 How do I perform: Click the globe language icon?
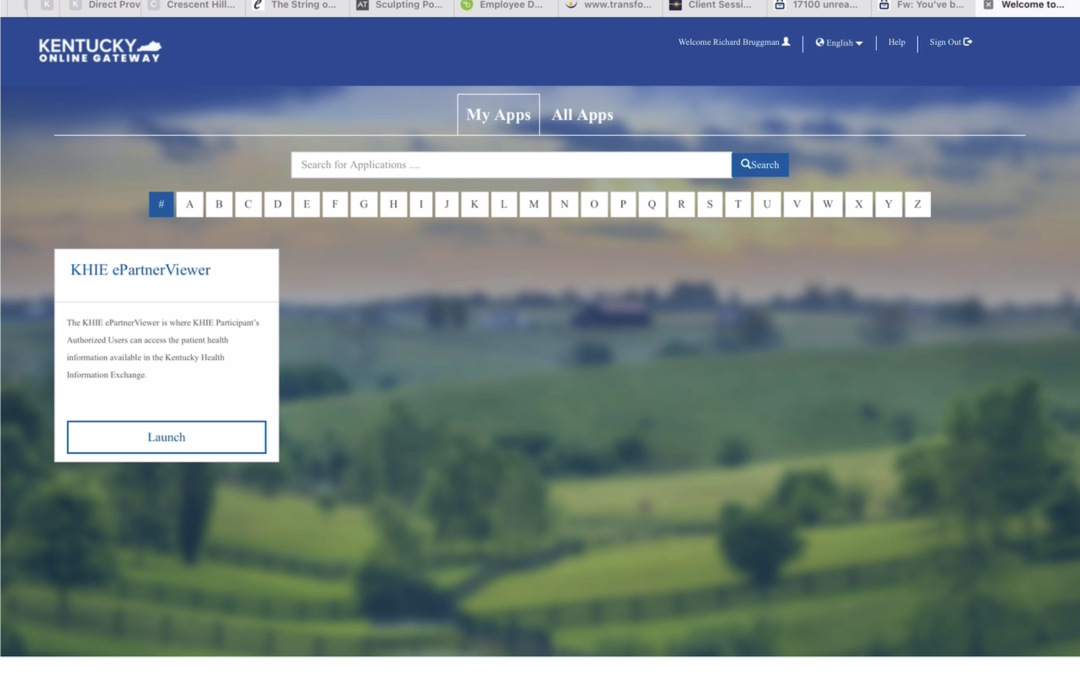[x=820, y=42]
